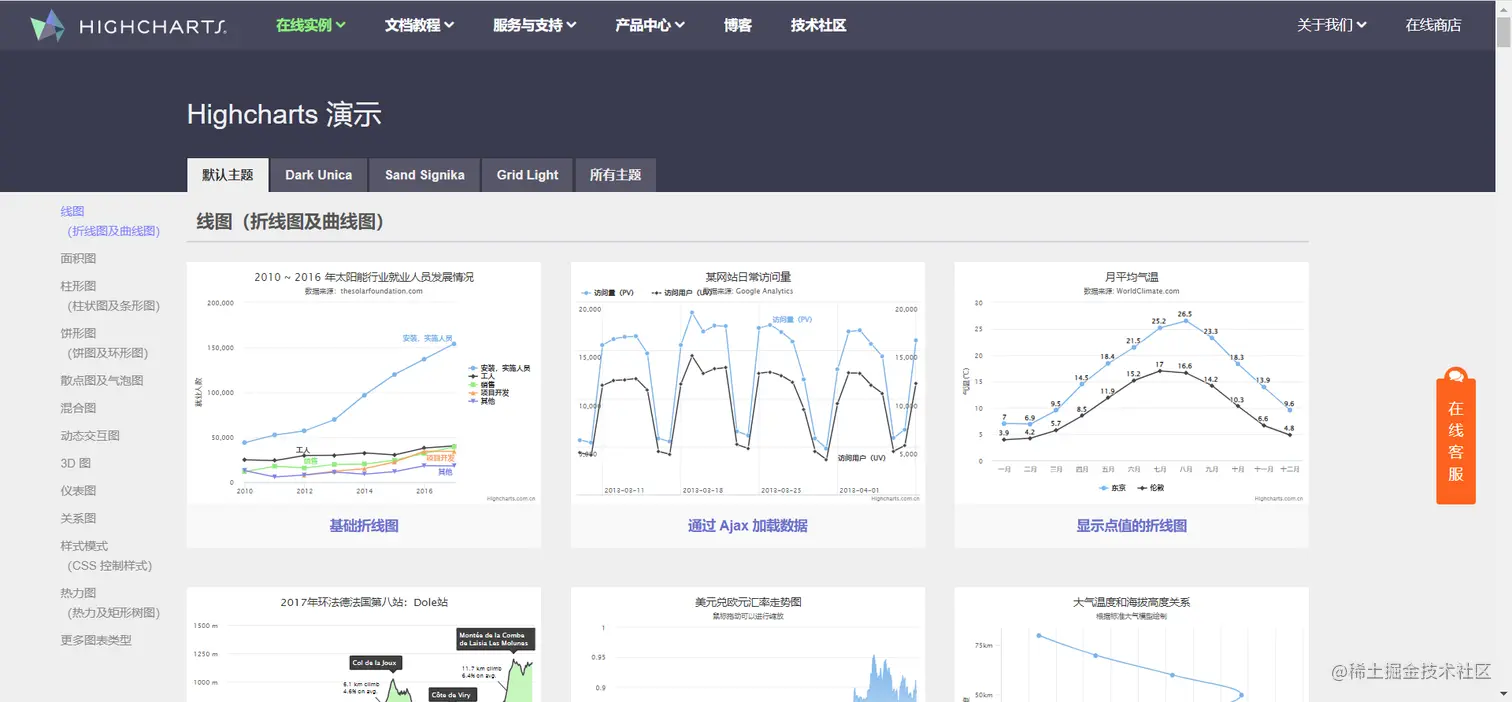Switch to the Dark Unica theme tab
The height and width of the screenshot is (702, 1512).
pos(318,175)
